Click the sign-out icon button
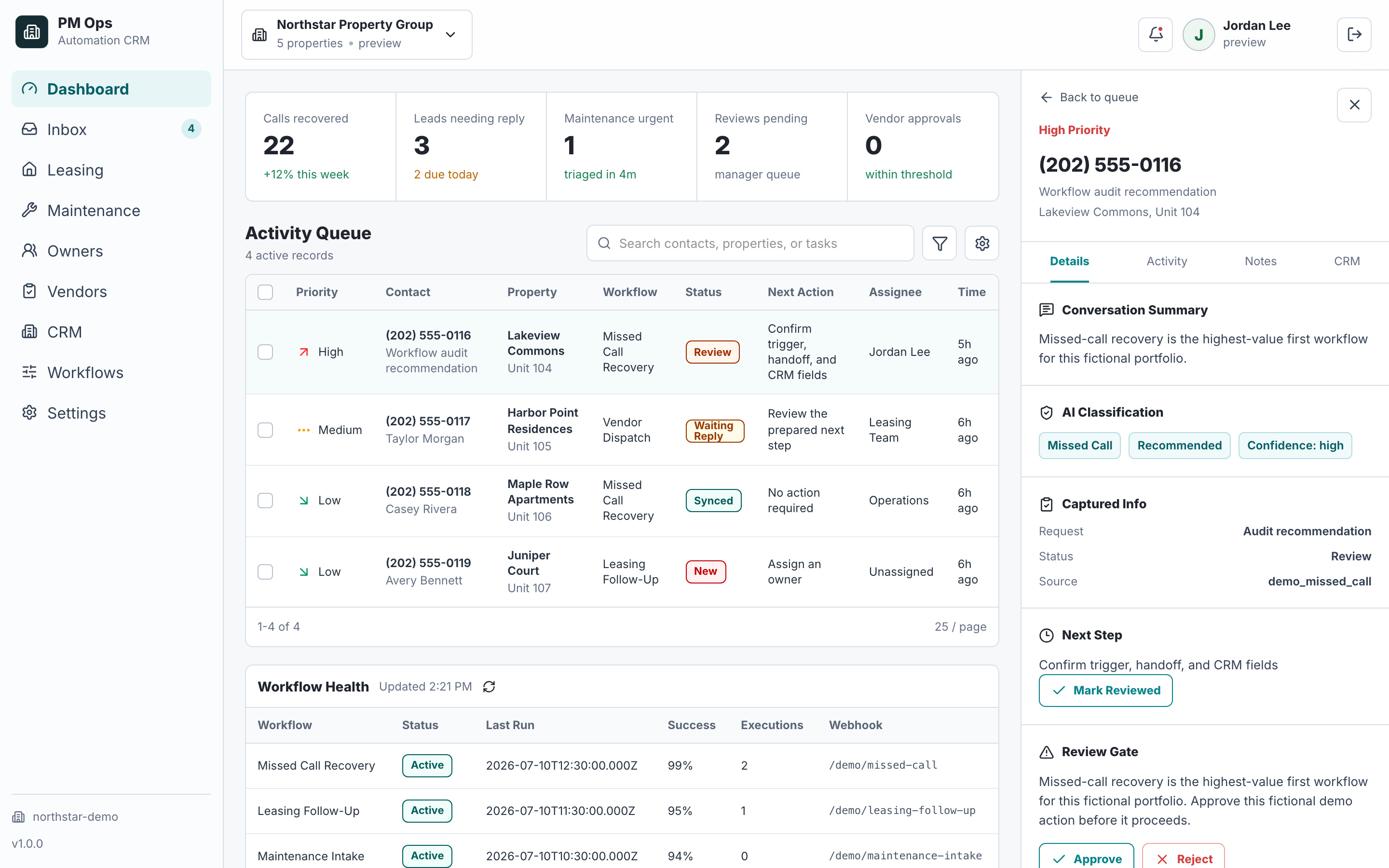Screen dimensions: 1389x868 point(1353,34)
